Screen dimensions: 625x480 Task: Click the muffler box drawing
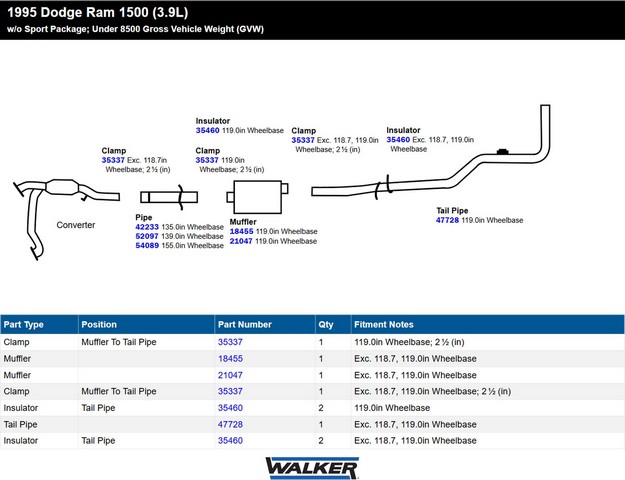pyautogui.click(x=257, y=197)
